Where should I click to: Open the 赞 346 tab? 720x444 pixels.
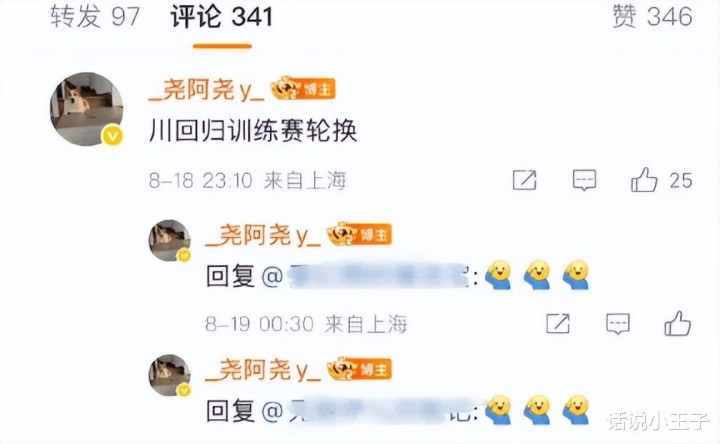tap(652, 17)
